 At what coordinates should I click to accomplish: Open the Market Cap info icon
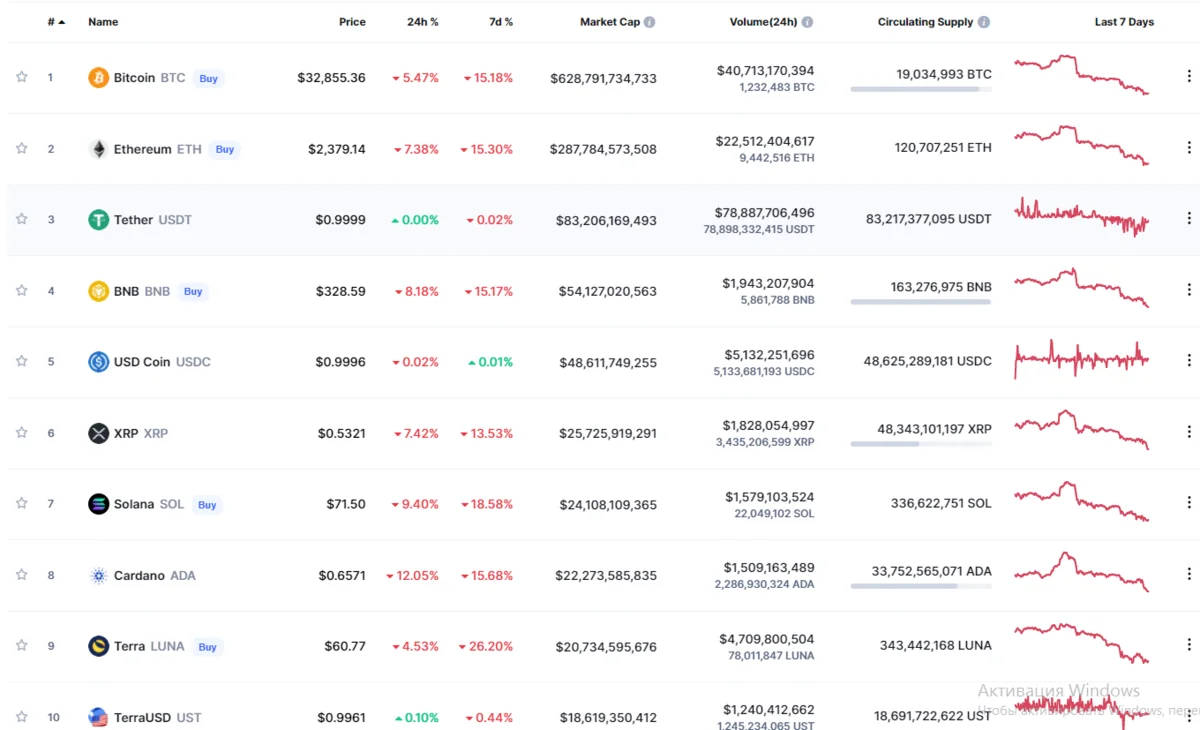(x=650, y=22)
